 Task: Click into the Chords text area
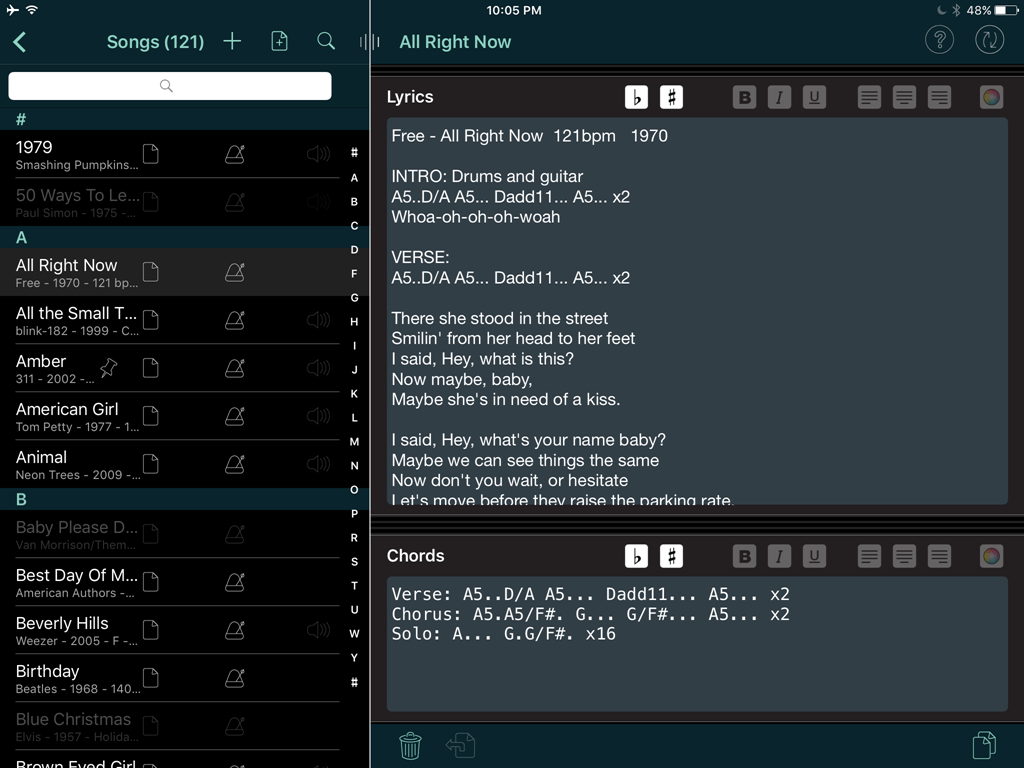tap(697, 644)
